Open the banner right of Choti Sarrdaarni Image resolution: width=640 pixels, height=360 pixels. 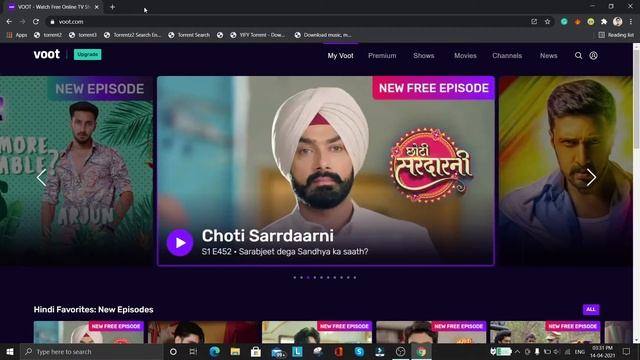(566, 171)
